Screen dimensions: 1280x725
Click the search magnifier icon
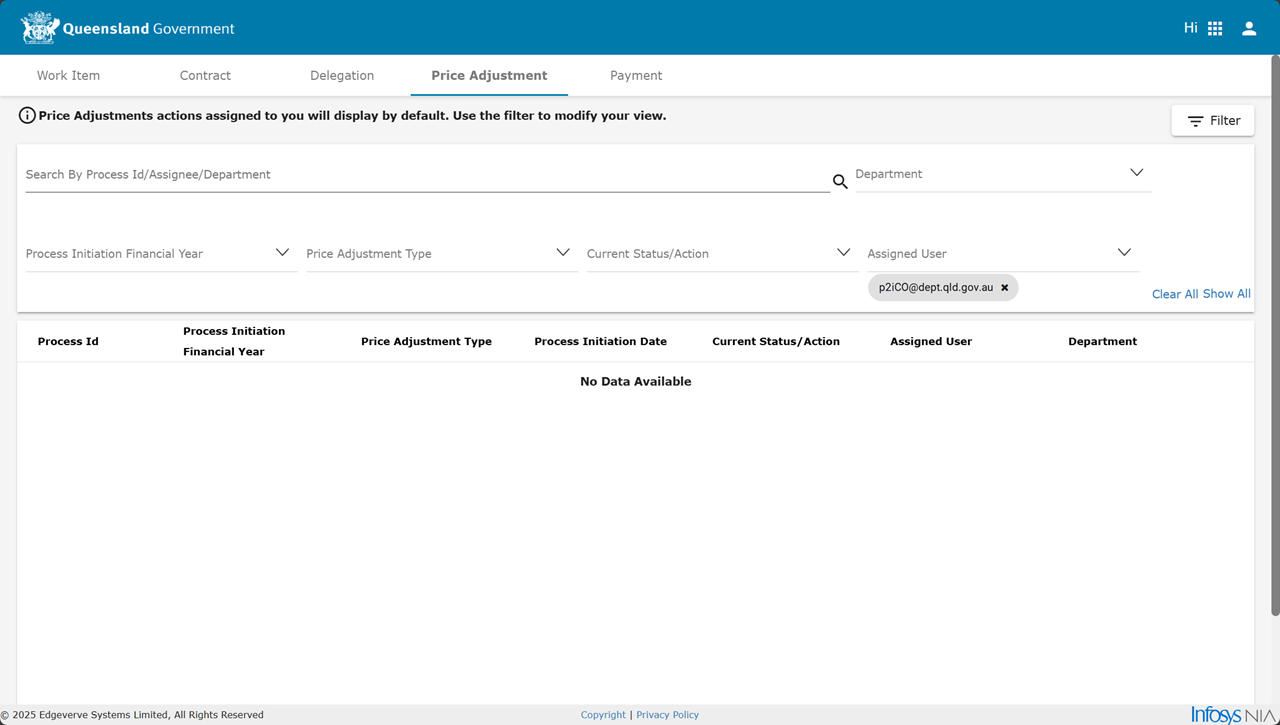pos(840,181)
